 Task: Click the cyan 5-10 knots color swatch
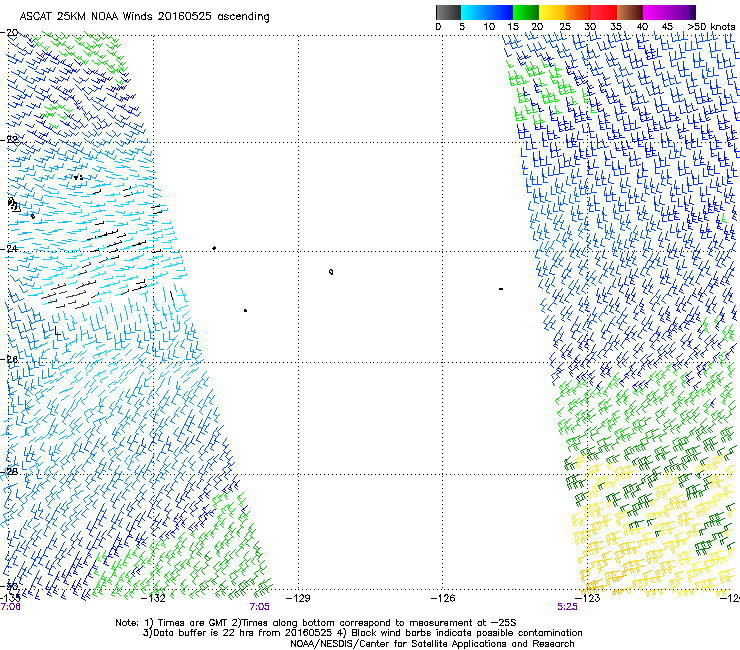(x=474, y=12)
